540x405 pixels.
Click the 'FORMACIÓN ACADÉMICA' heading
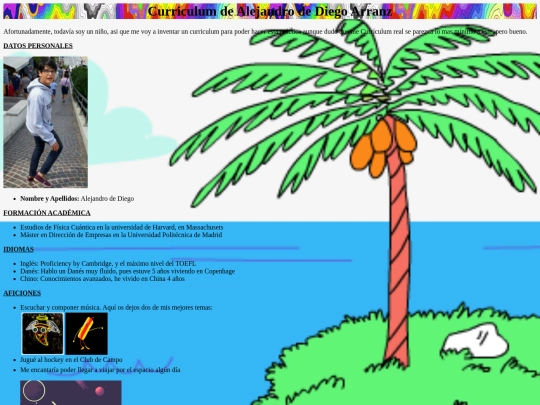pyautogui.click(x=47, y=213)
